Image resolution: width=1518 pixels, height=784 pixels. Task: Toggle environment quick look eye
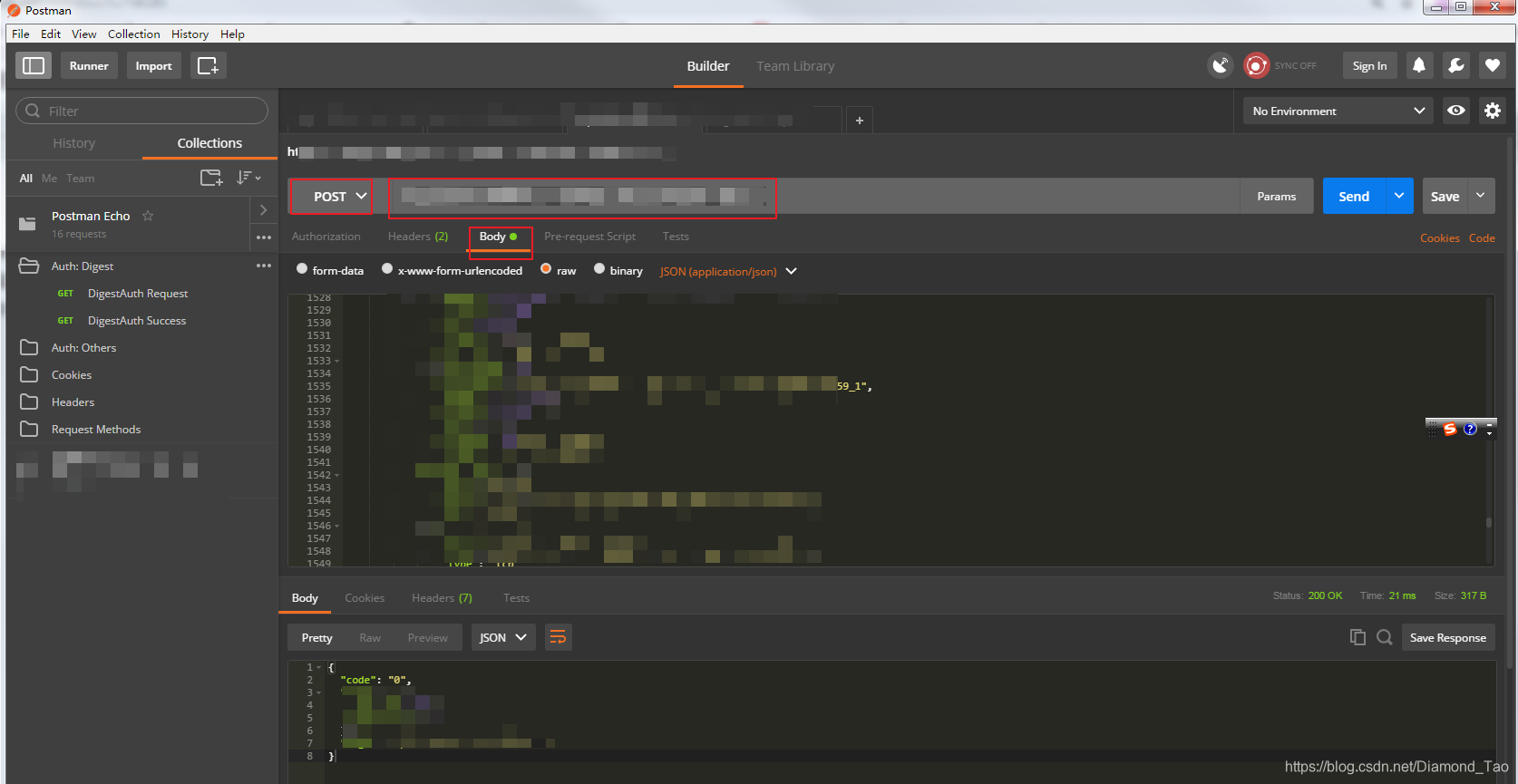tap(1456, 111)
